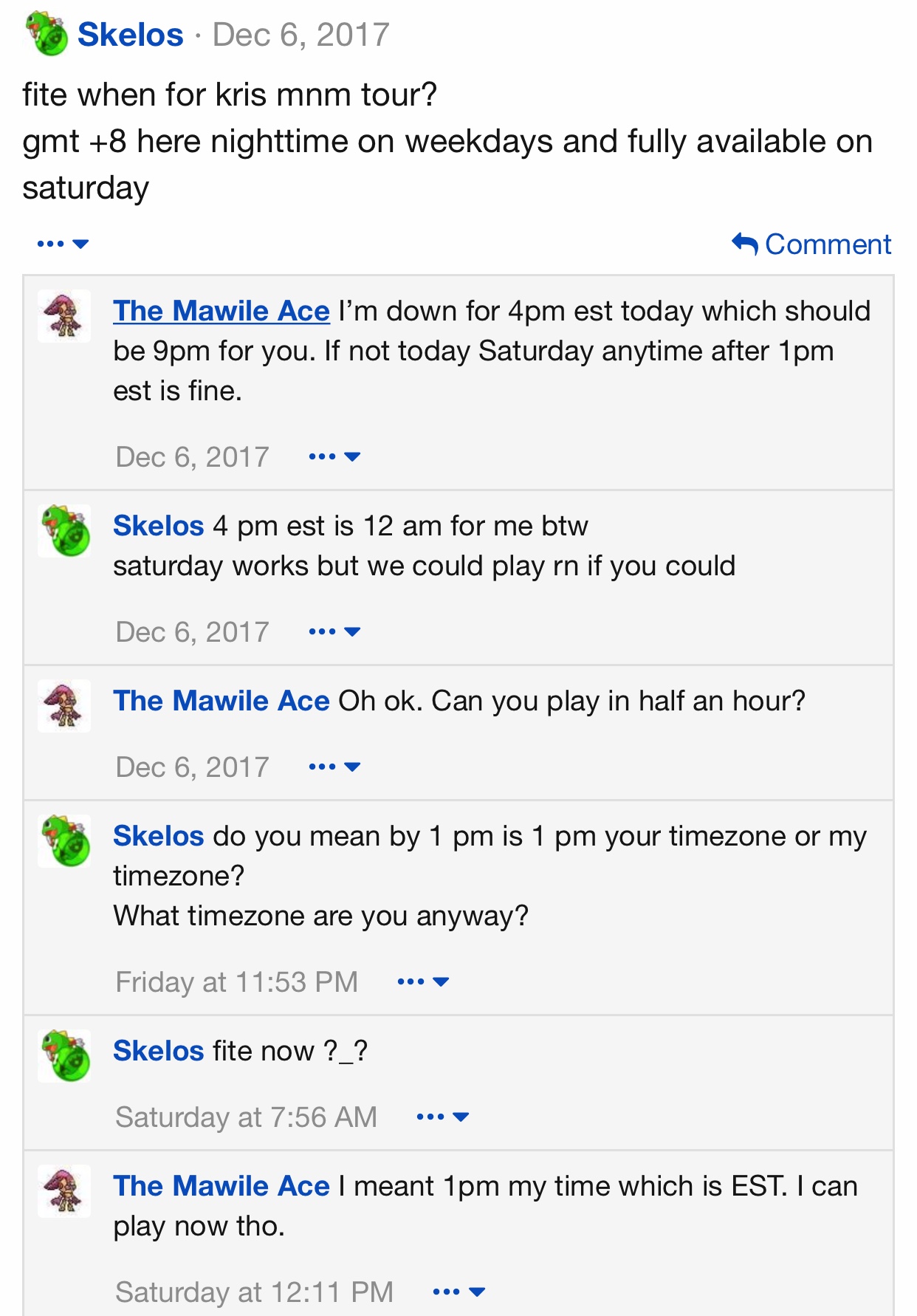Click the post date Dec 6, 2017 in header
Viewport: 917px width, 1316px height.
[x=300, y=35]
